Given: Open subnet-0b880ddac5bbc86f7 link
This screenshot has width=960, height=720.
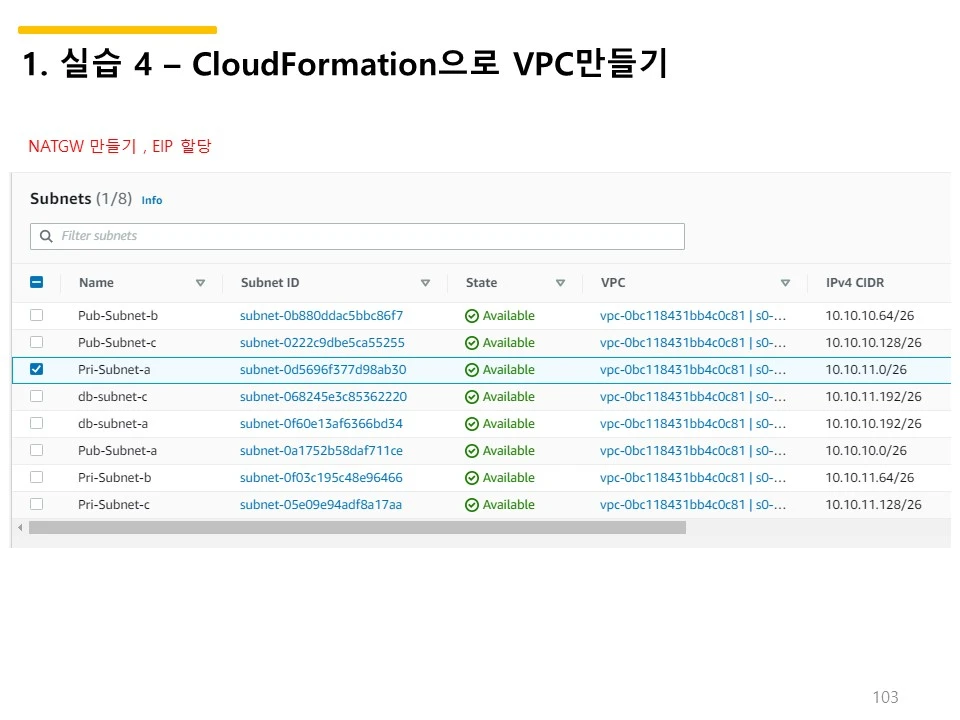Looking at the screenshot, I should [321, 316].
